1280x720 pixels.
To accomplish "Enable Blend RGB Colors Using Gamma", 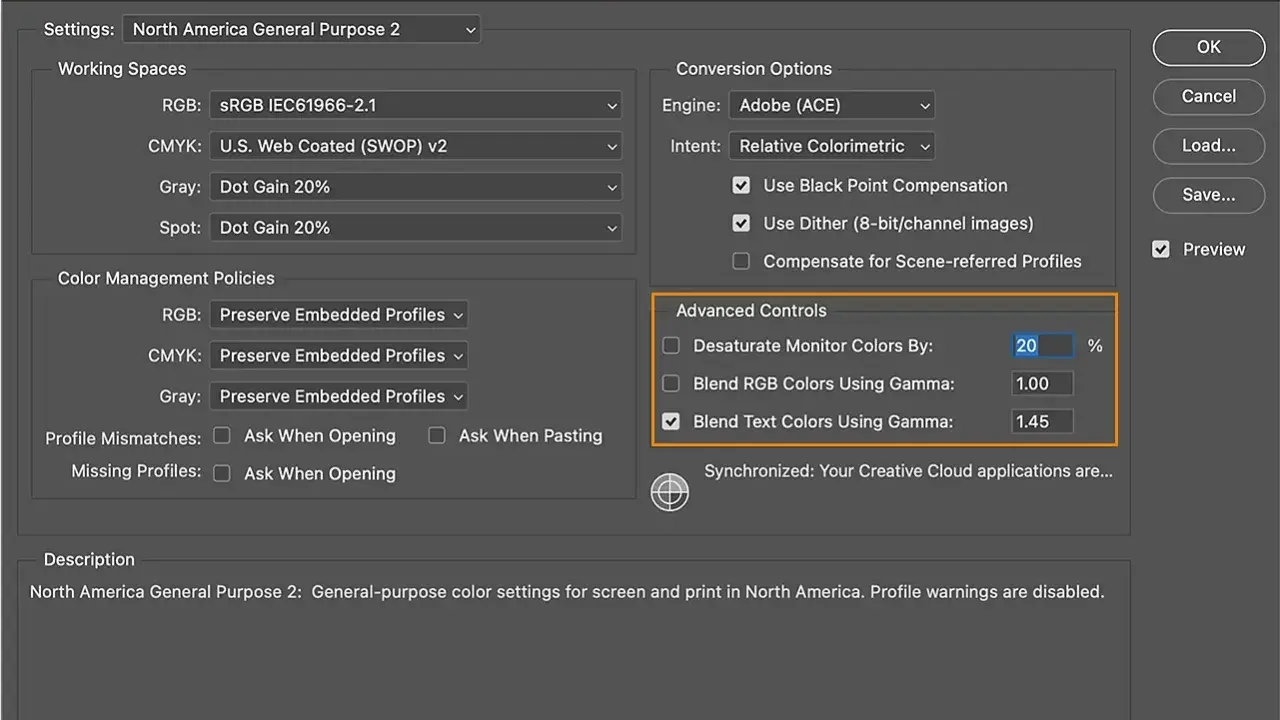I will [671, 383].
